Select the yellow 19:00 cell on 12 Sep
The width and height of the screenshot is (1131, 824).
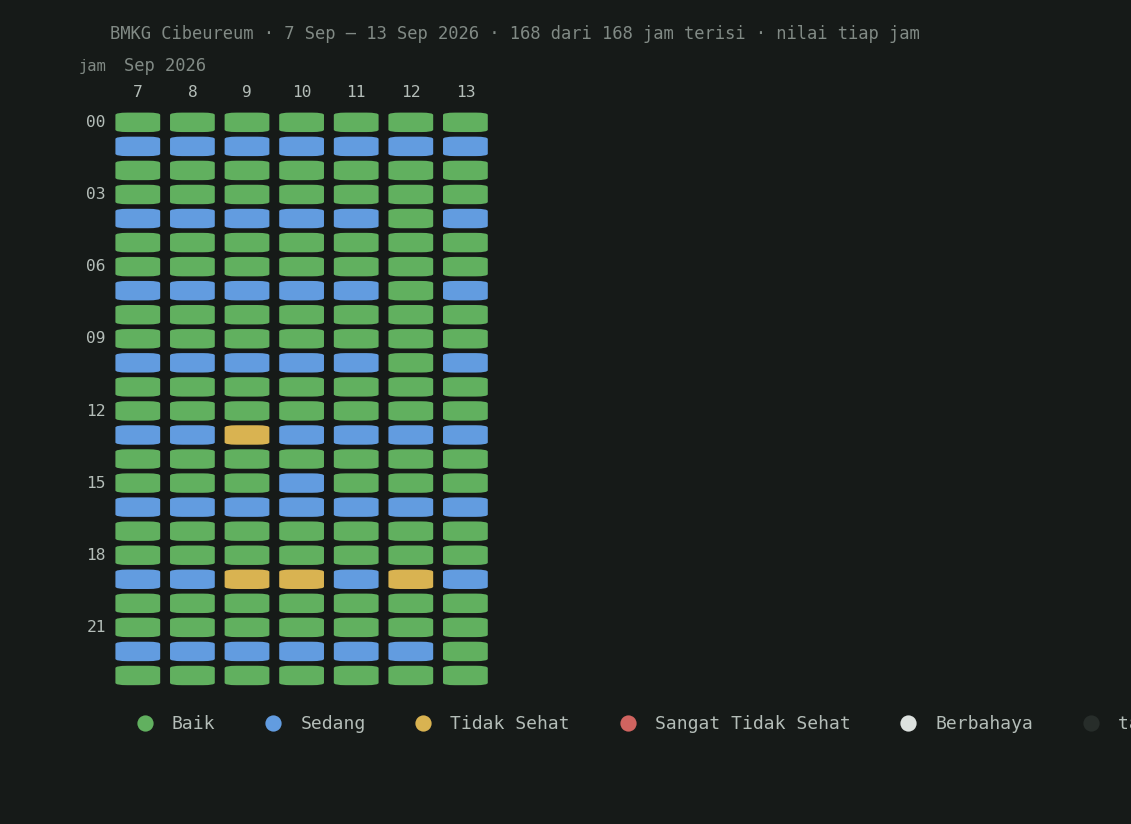click(x=410, y=579)
